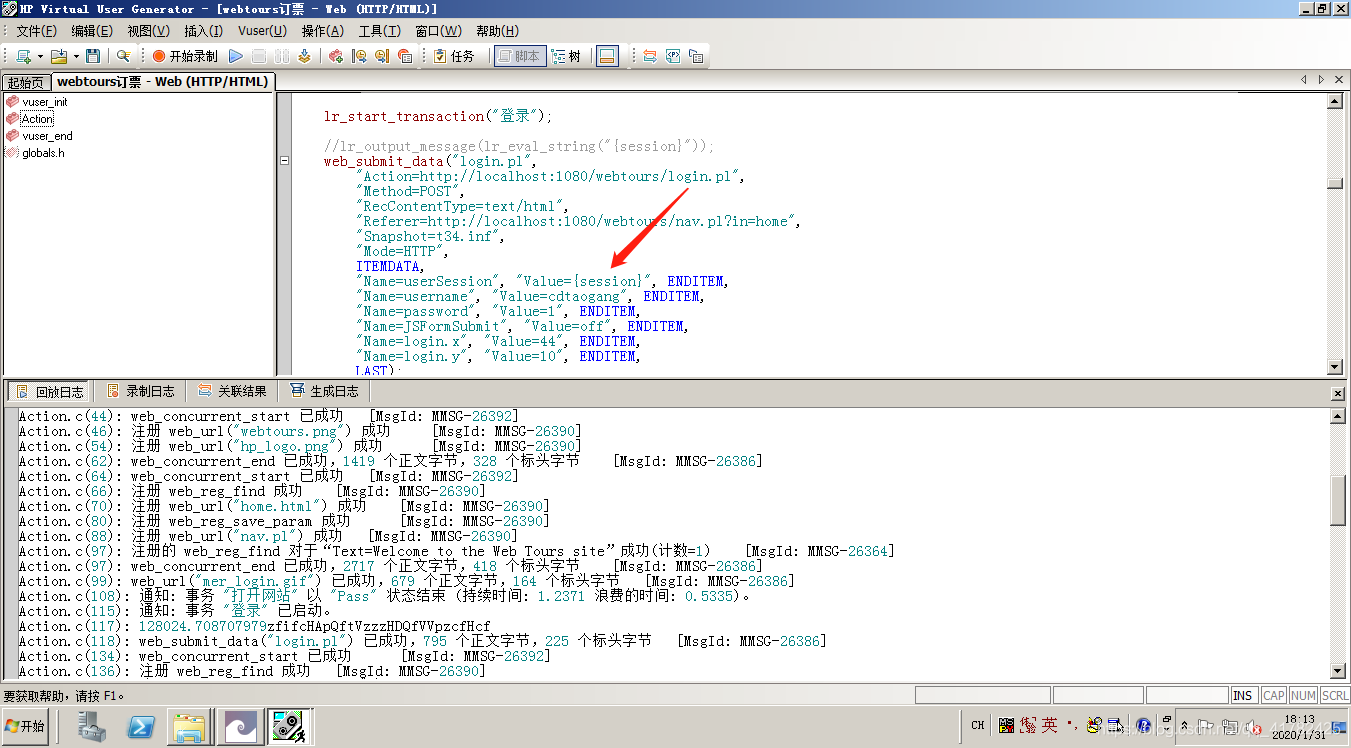The width and height of the screenshot is (1351, 748).
Task: Select the webtours订票 - Web (HTTP/HTML) tab
Action: 161,81
